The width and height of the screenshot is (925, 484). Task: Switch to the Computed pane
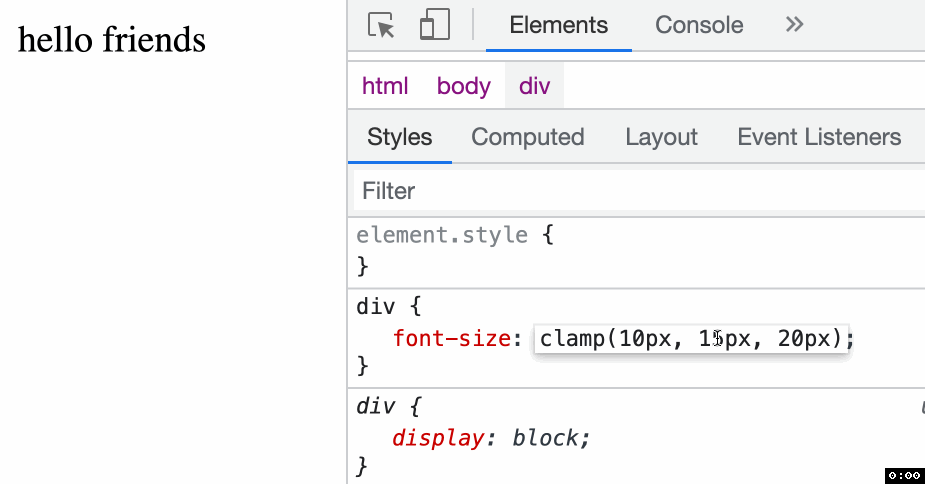tap(527, 137)
